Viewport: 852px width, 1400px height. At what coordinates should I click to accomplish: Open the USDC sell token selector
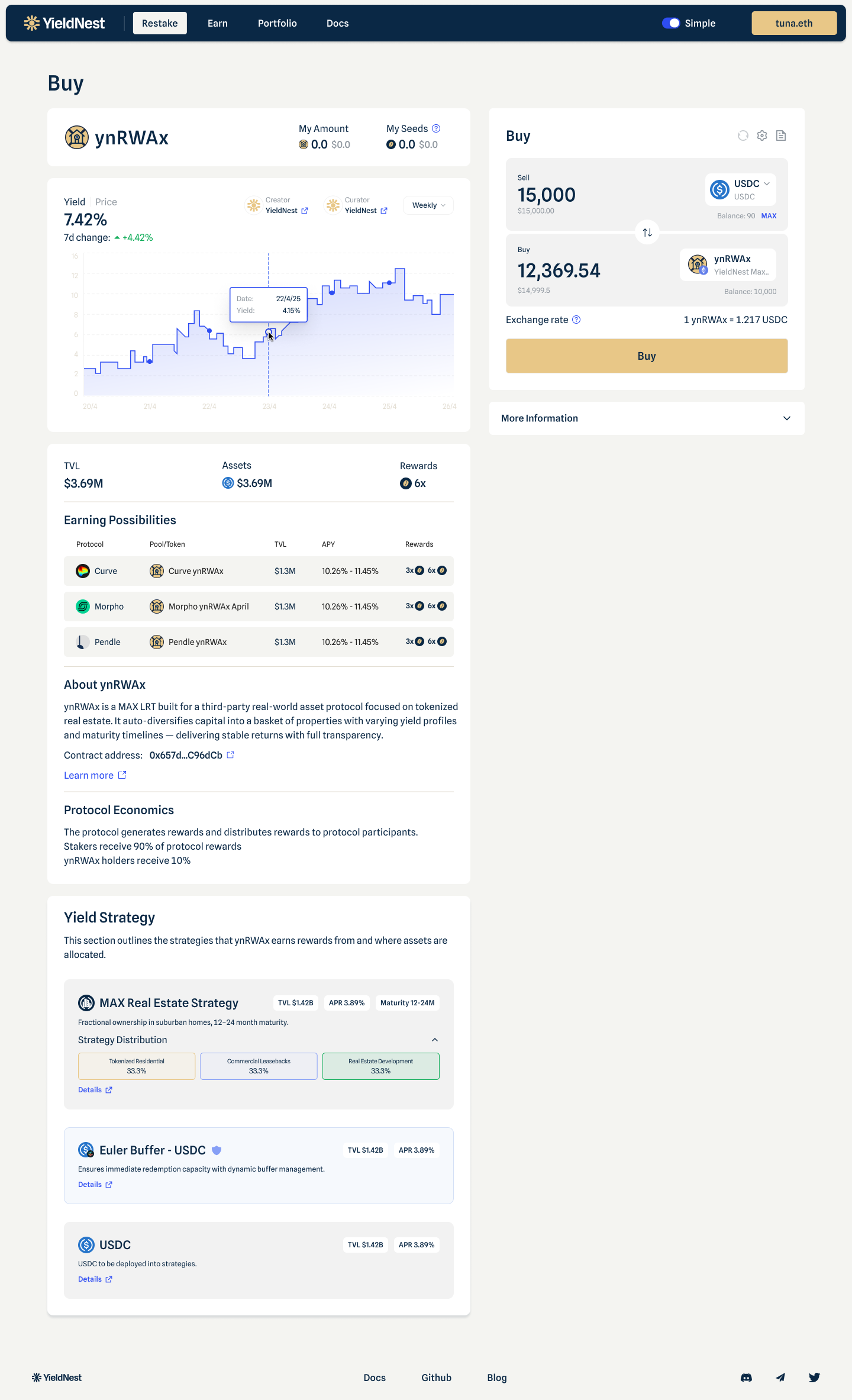tap(741, 189)
